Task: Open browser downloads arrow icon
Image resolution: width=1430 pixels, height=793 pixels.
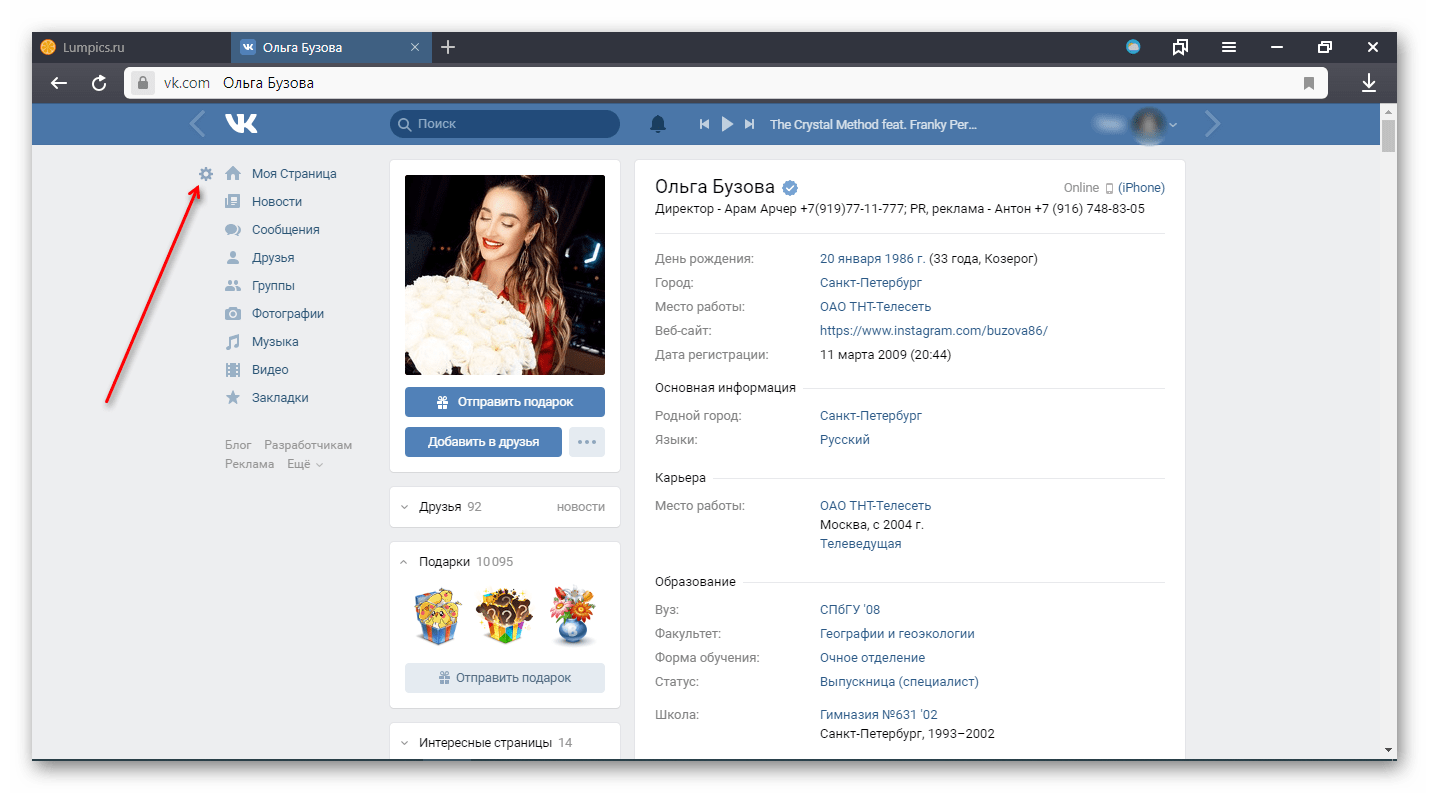Action: point(1369,83)
